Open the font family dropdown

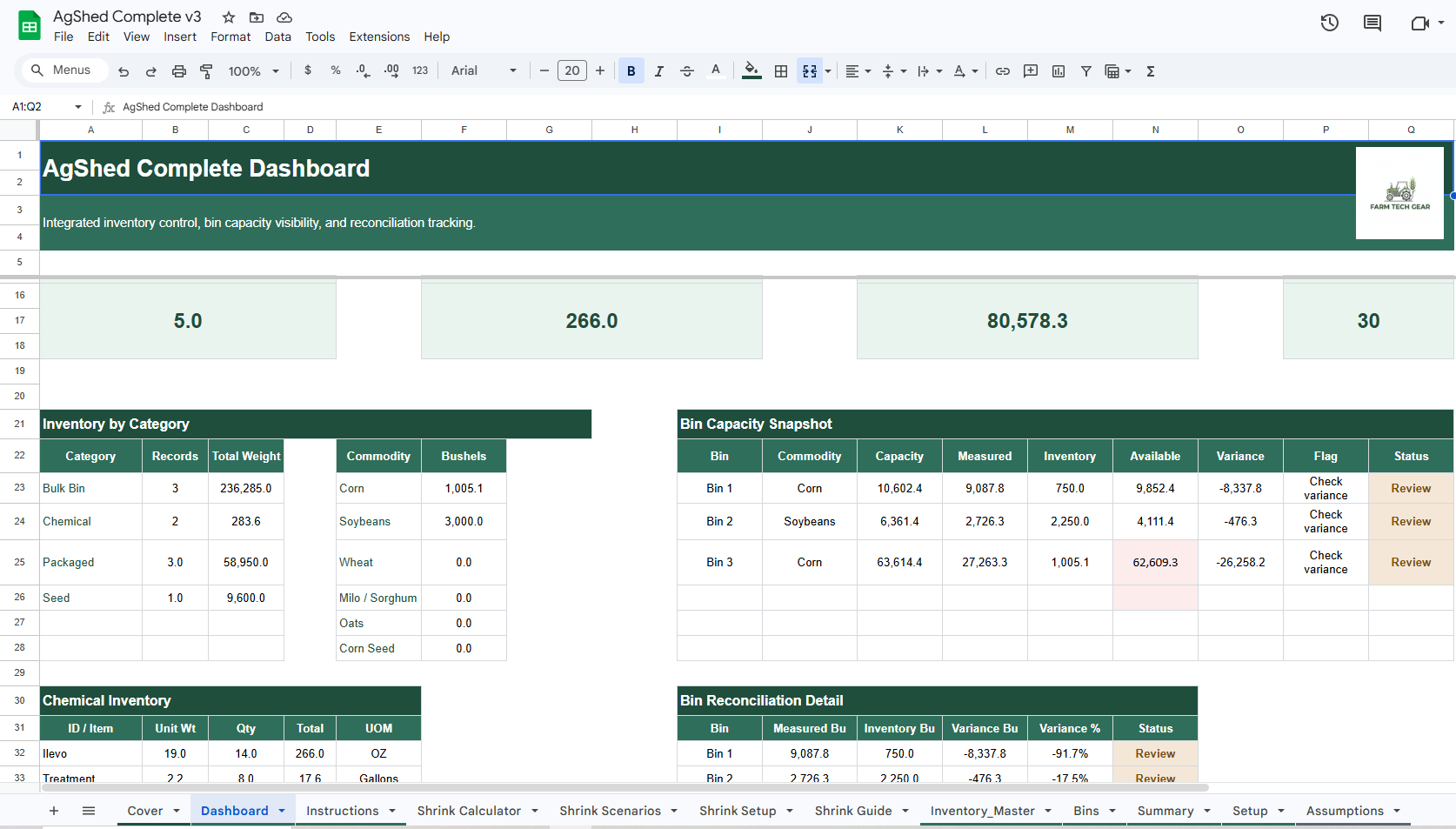pyautogui.click(x=482, y=70)
